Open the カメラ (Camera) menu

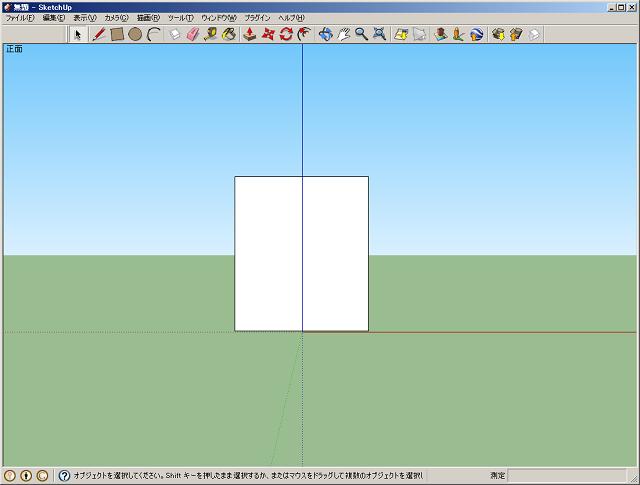click(114, 18)
